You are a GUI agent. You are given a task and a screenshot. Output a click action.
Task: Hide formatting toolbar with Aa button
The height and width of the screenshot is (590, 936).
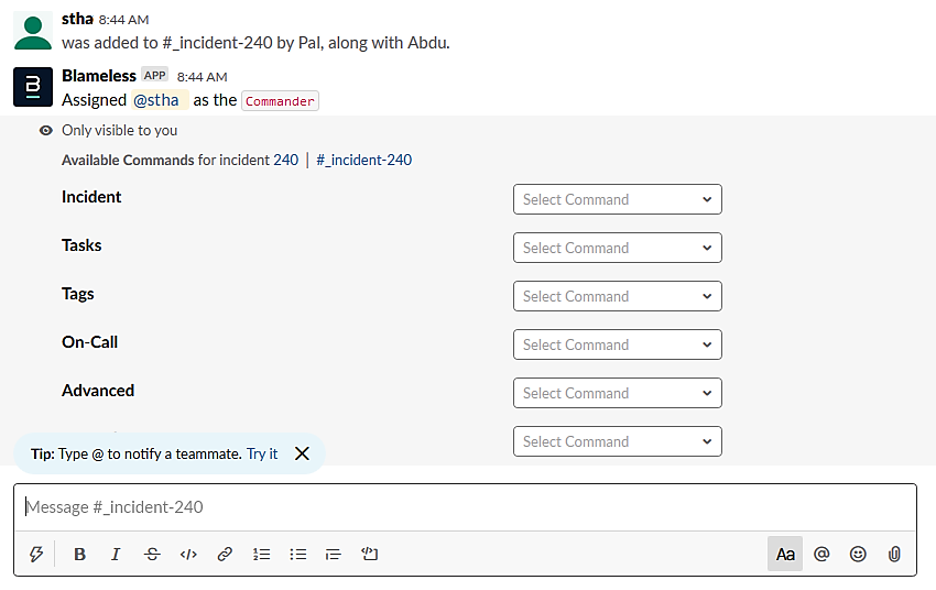(785, 554)
